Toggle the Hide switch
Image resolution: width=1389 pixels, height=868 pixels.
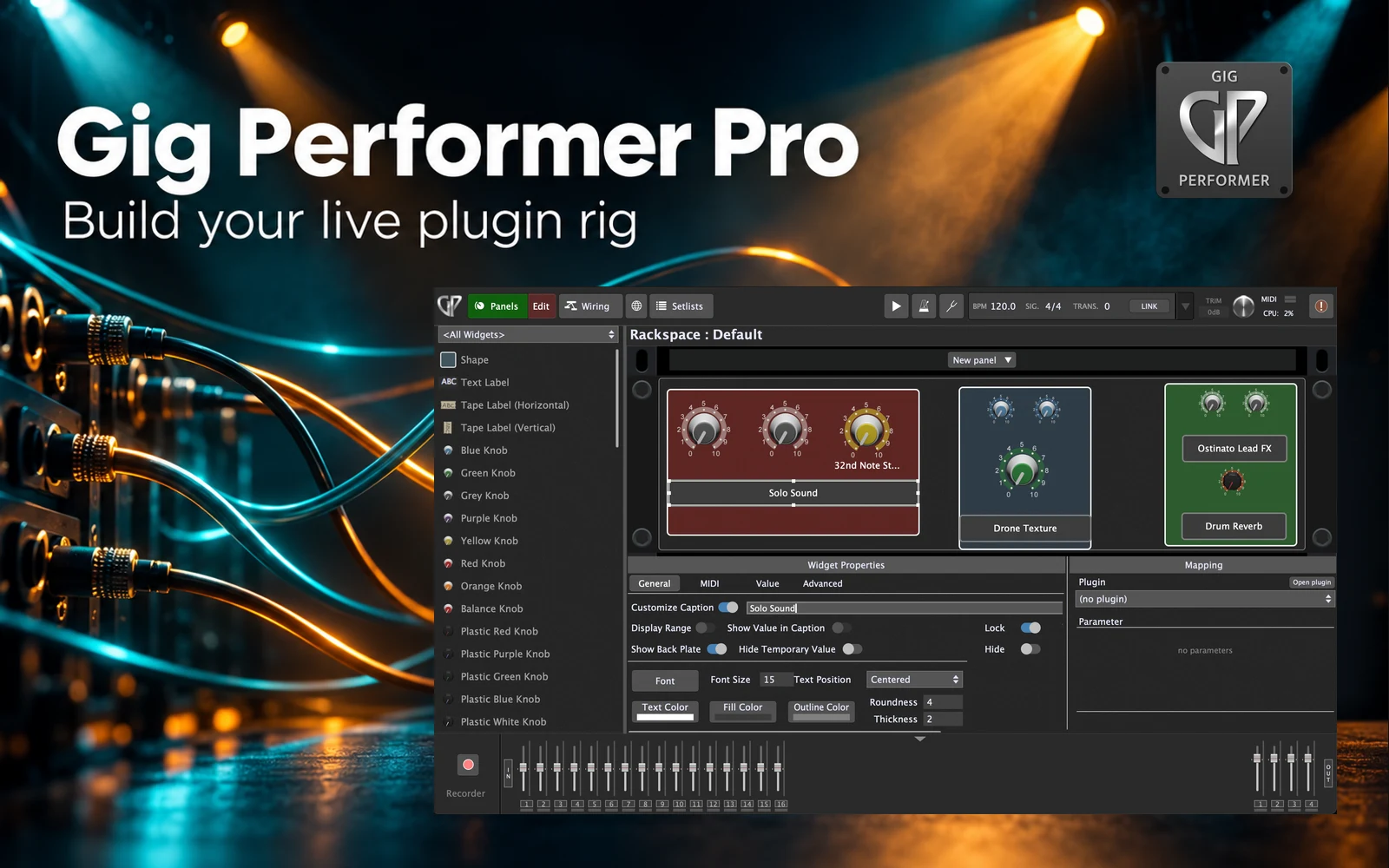coord(1030,649)
